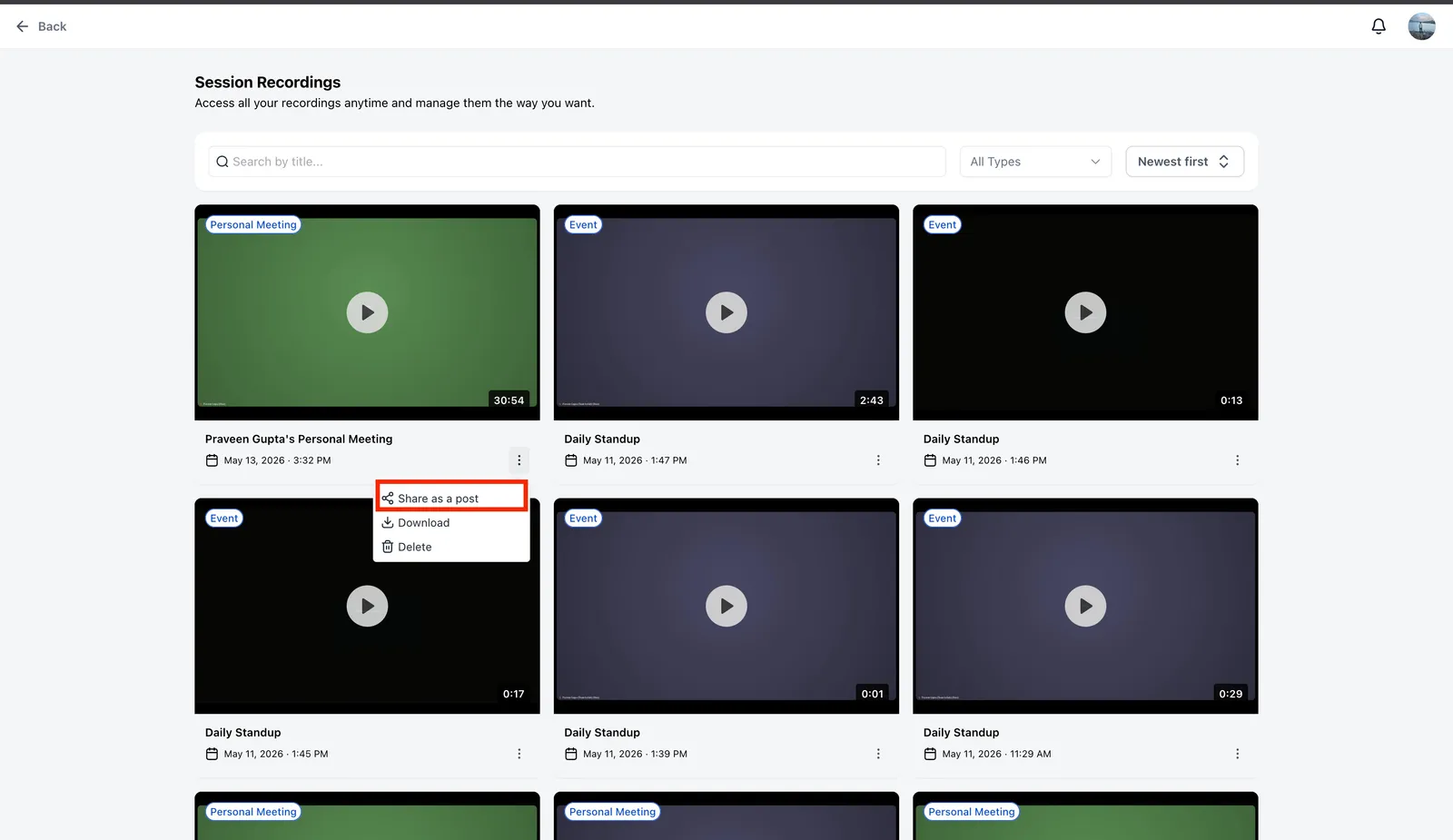Play the 0:17 Daily Standup recording
The image size is (1453, 840).
[x=367, y=606]
